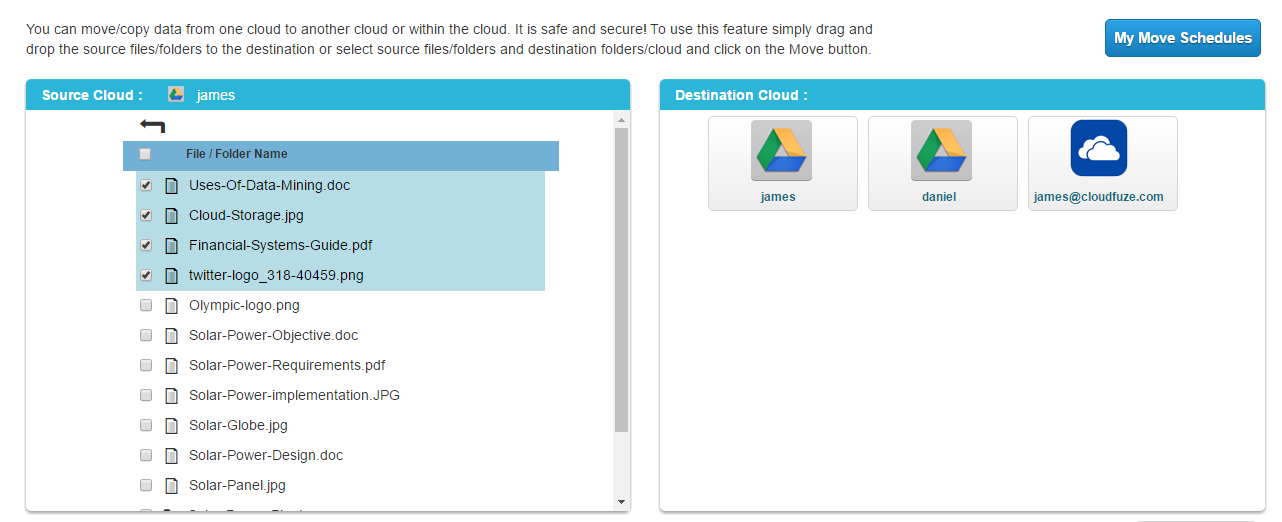Image resolution: width=1282 pixels, height=522 pixels.
Task: Click the Solar-Power-Requirements.pdf file name
Action: pos(287,365)
